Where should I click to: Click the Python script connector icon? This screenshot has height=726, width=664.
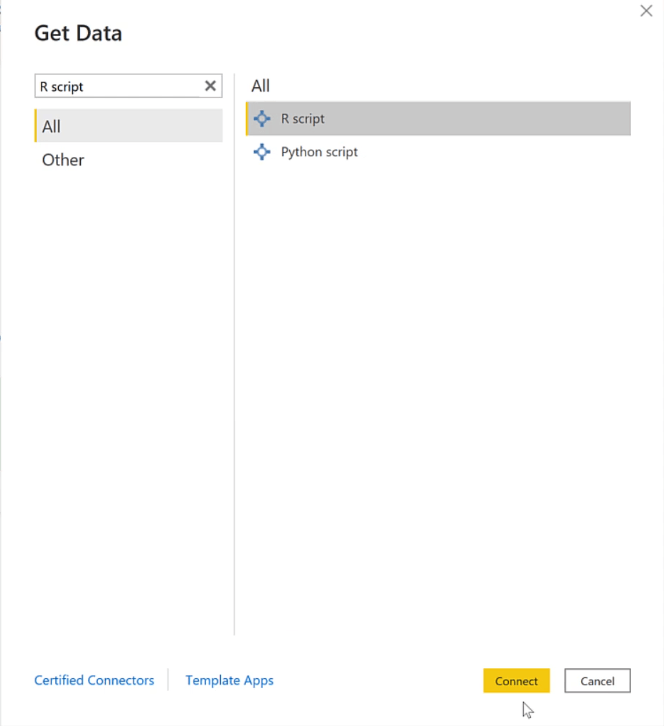(262, 152)
